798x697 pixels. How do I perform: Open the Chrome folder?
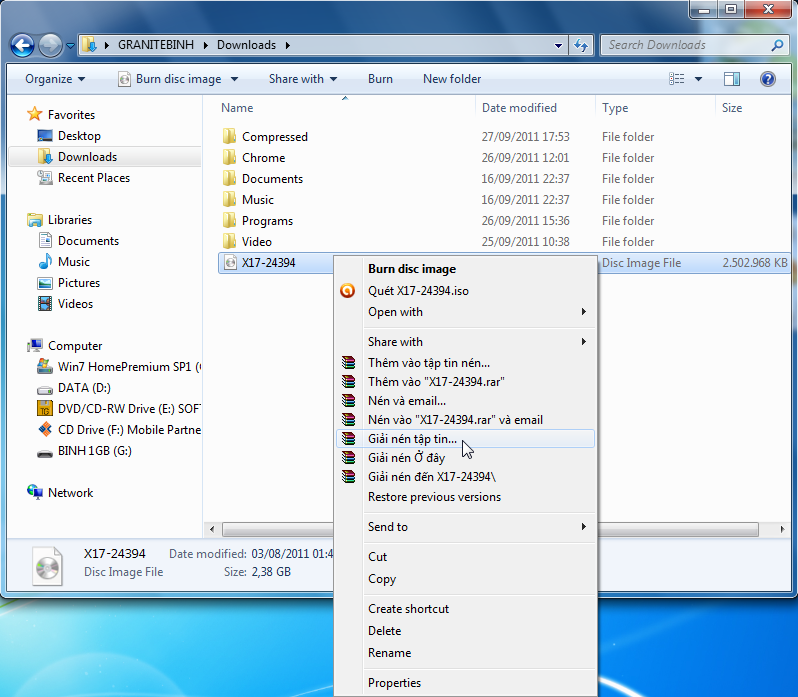pos(263,158)
